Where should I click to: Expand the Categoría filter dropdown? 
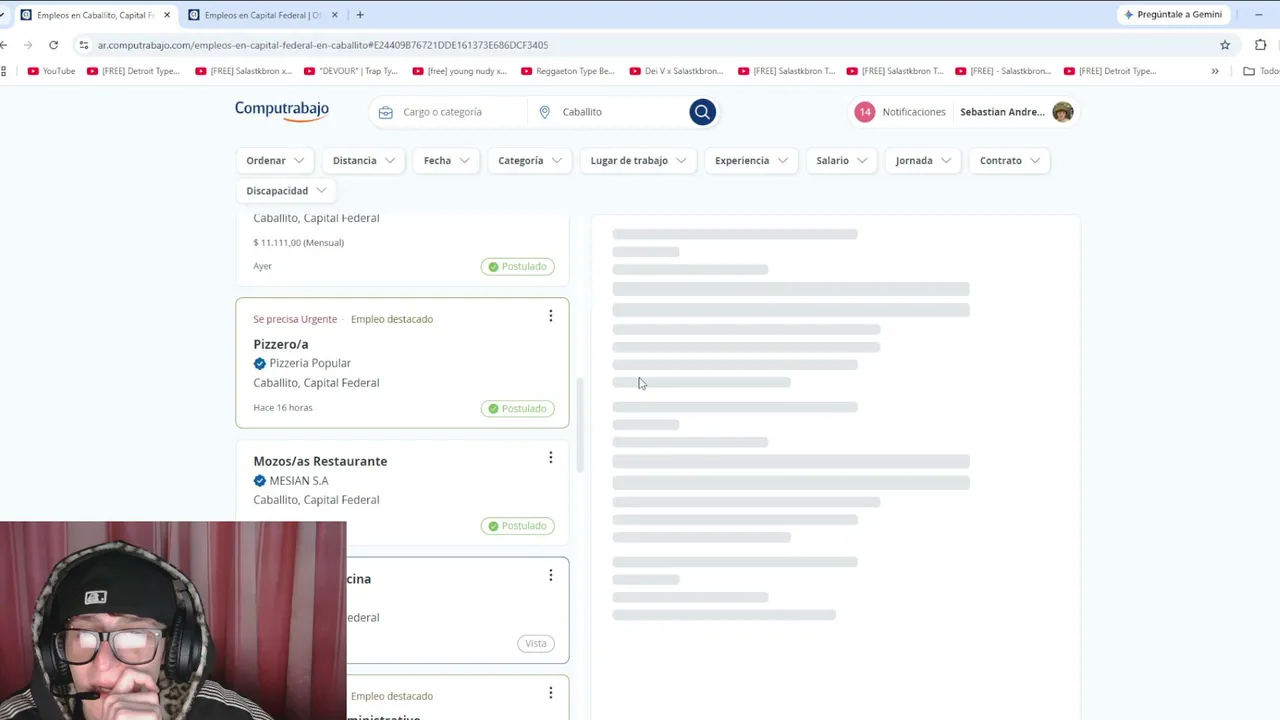pos(530,160)
